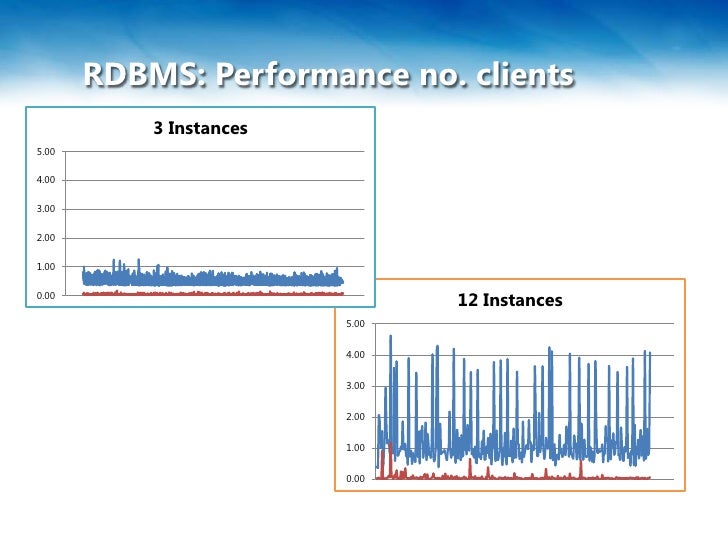Click the slide title "RDBMS: Performance no. clients"

(329, 75)
